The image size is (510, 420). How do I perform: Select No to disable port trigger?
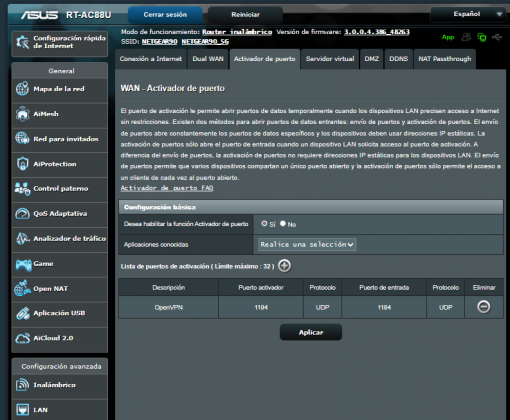coord(283,224)
